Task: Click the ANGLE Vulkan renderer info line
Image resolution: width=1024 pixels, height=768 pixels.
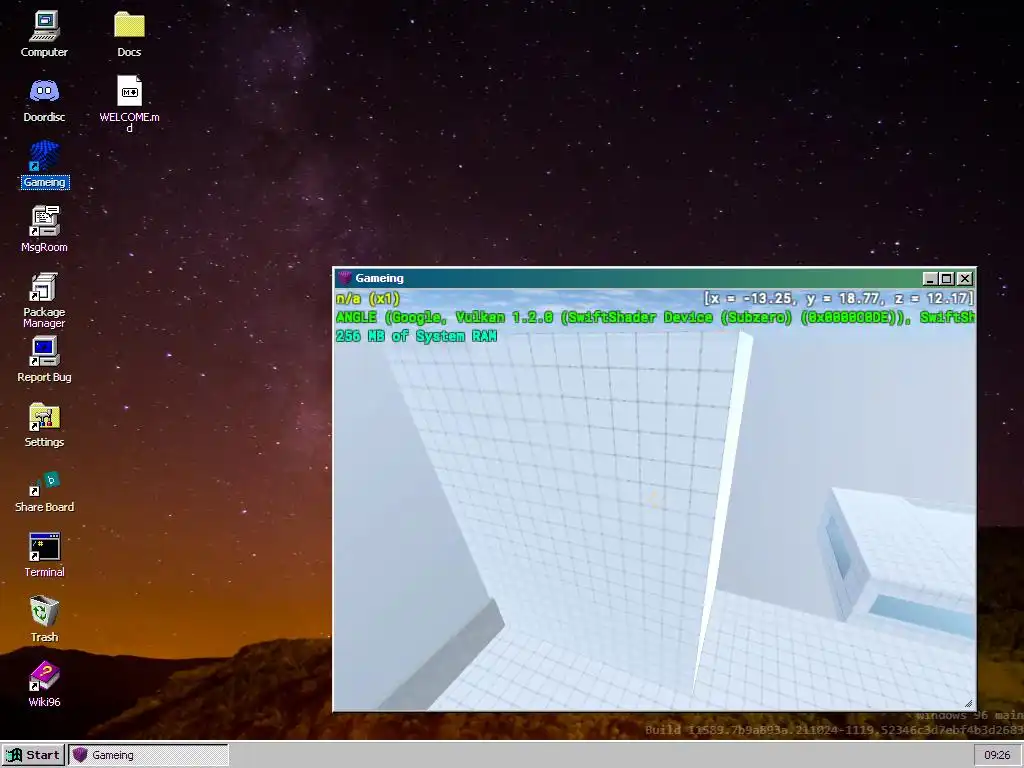Action: 655,317
